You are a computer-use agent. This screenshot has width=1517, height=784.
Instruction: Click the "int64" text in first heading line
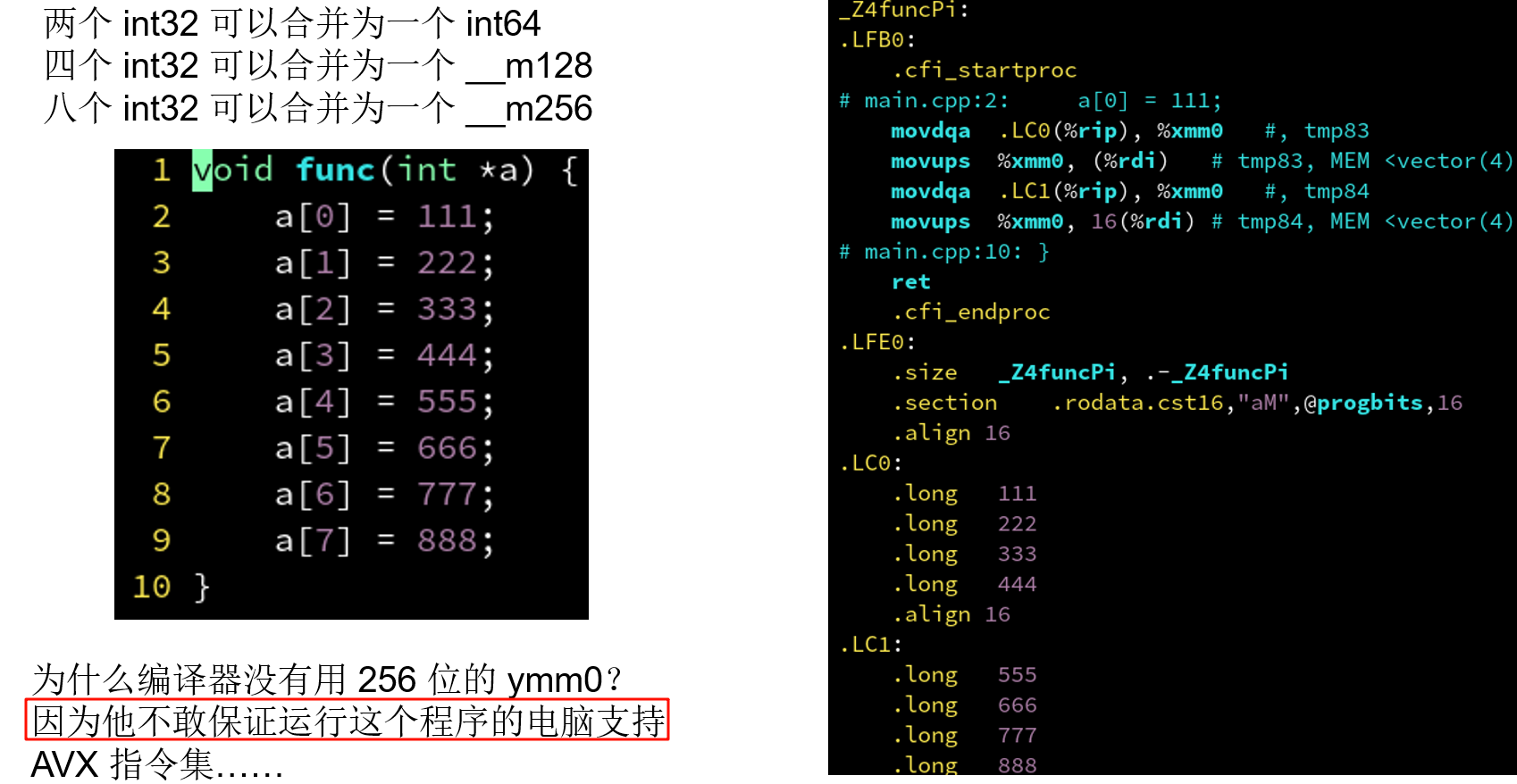coord(503,24)
